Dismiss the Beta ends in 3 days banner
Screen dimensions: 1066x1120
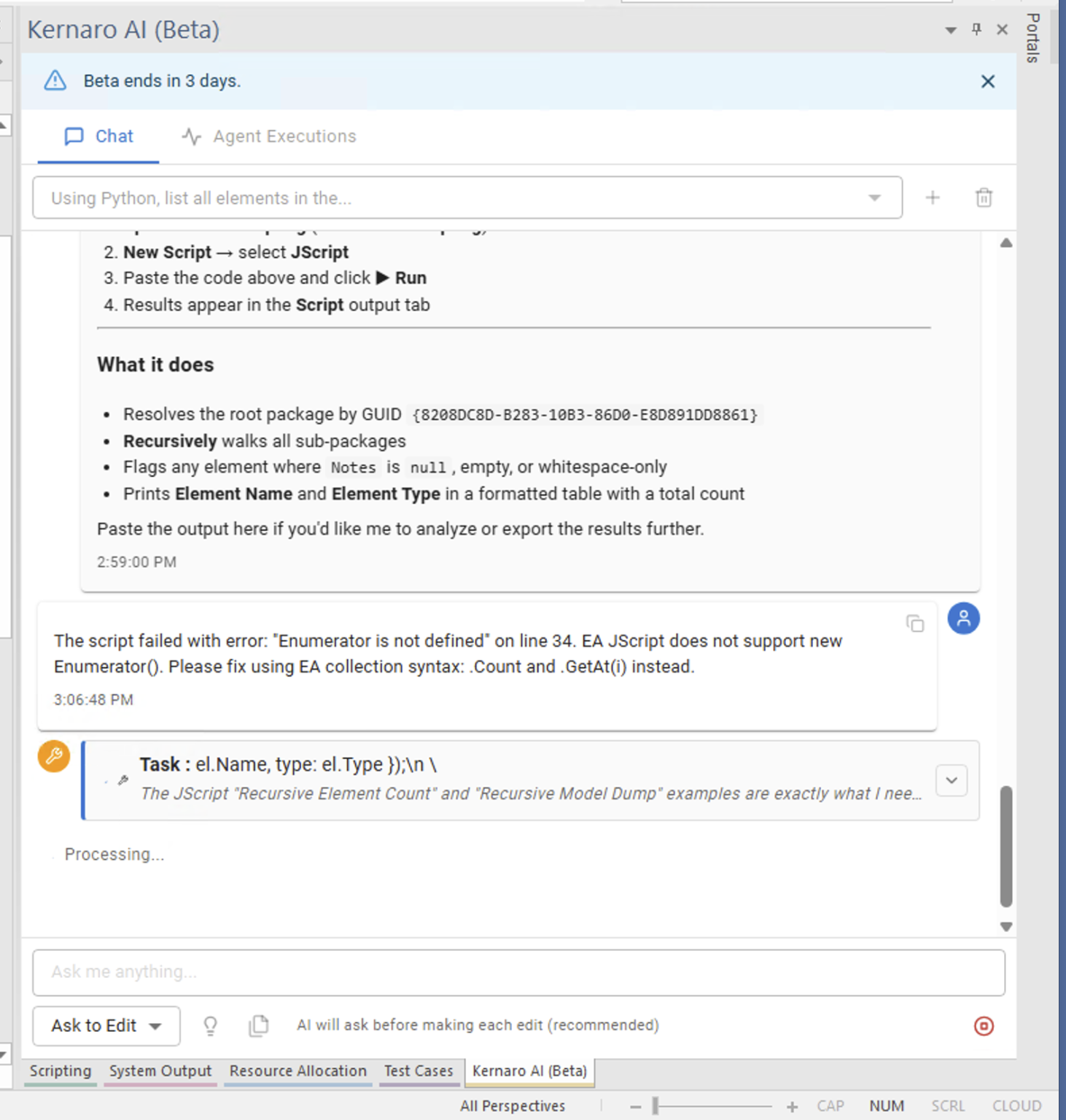pyautogui.click(x=987, y=81)
